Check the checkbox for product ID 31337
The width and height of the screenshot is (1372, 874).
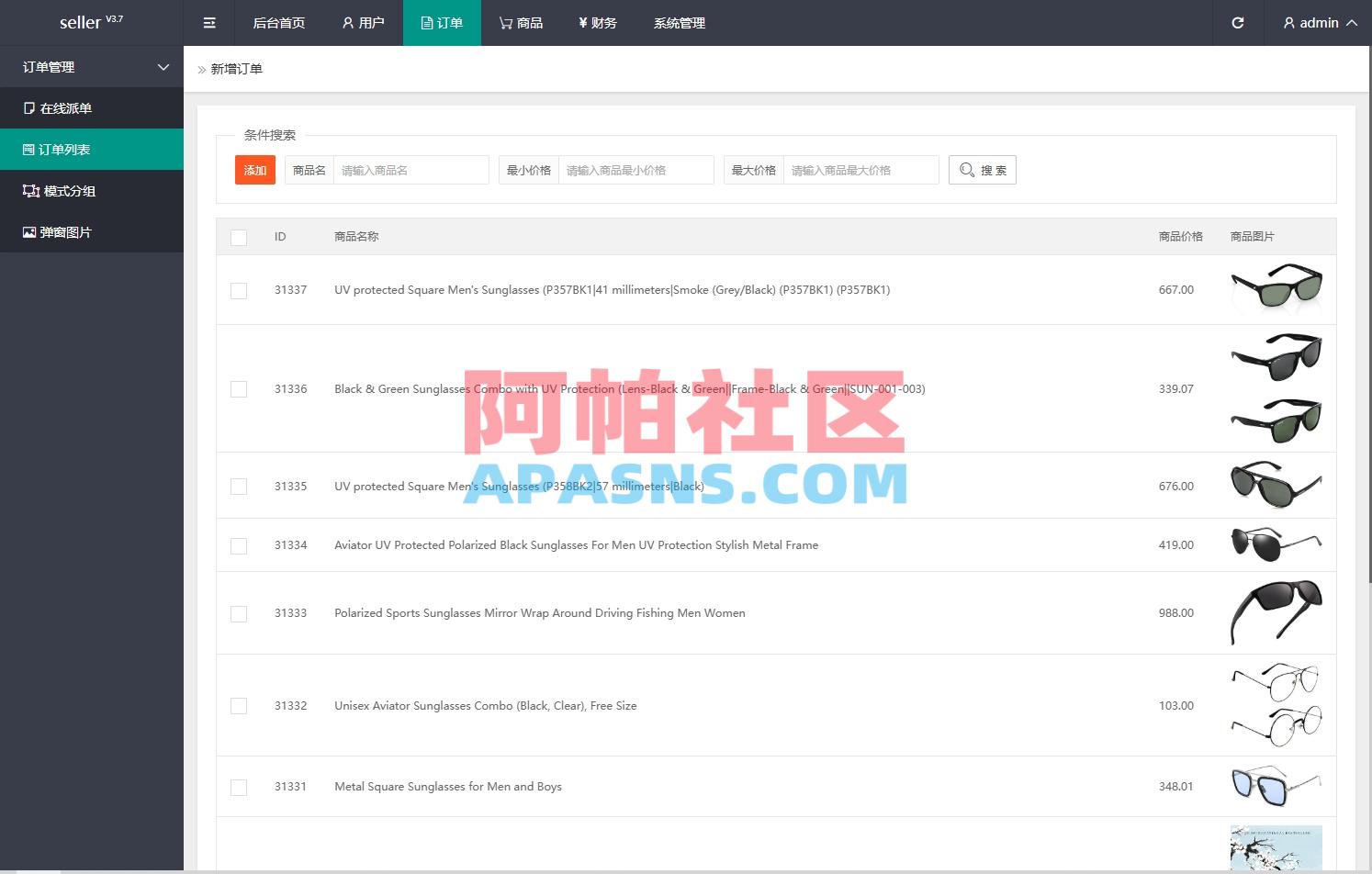click(x=239, y=290)
